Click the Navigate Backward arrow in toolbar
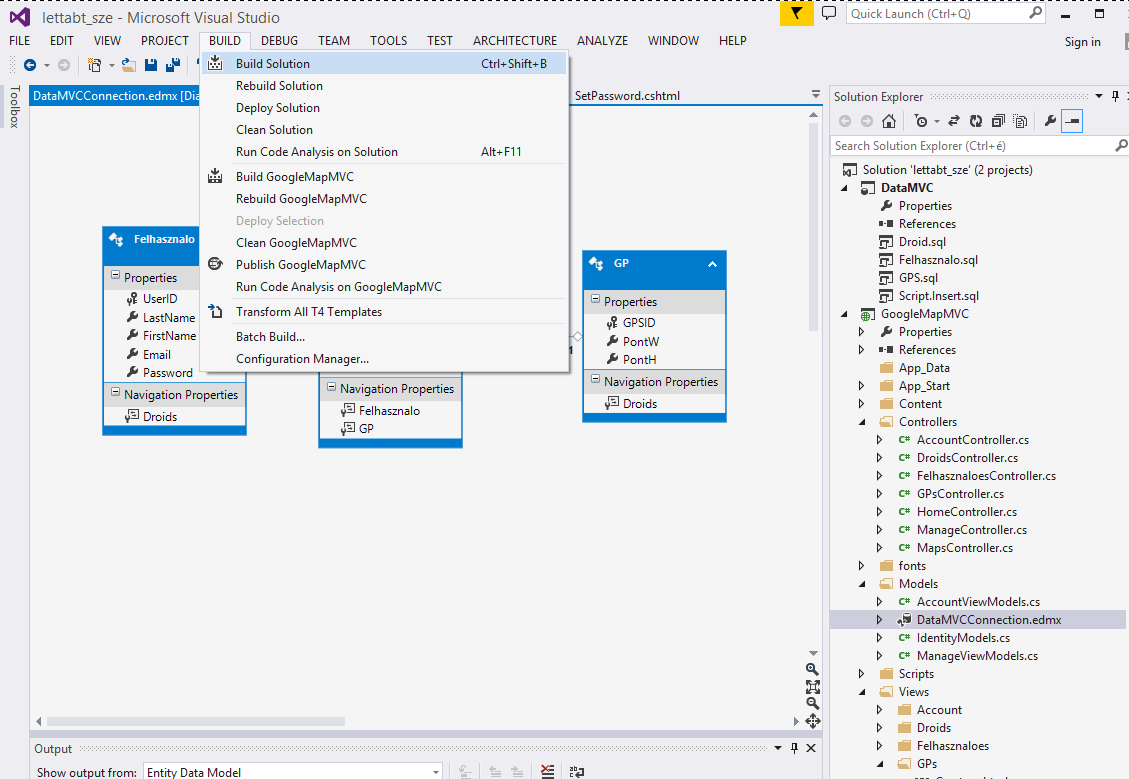The image size is (1129, 779). [x=30, y=65]
